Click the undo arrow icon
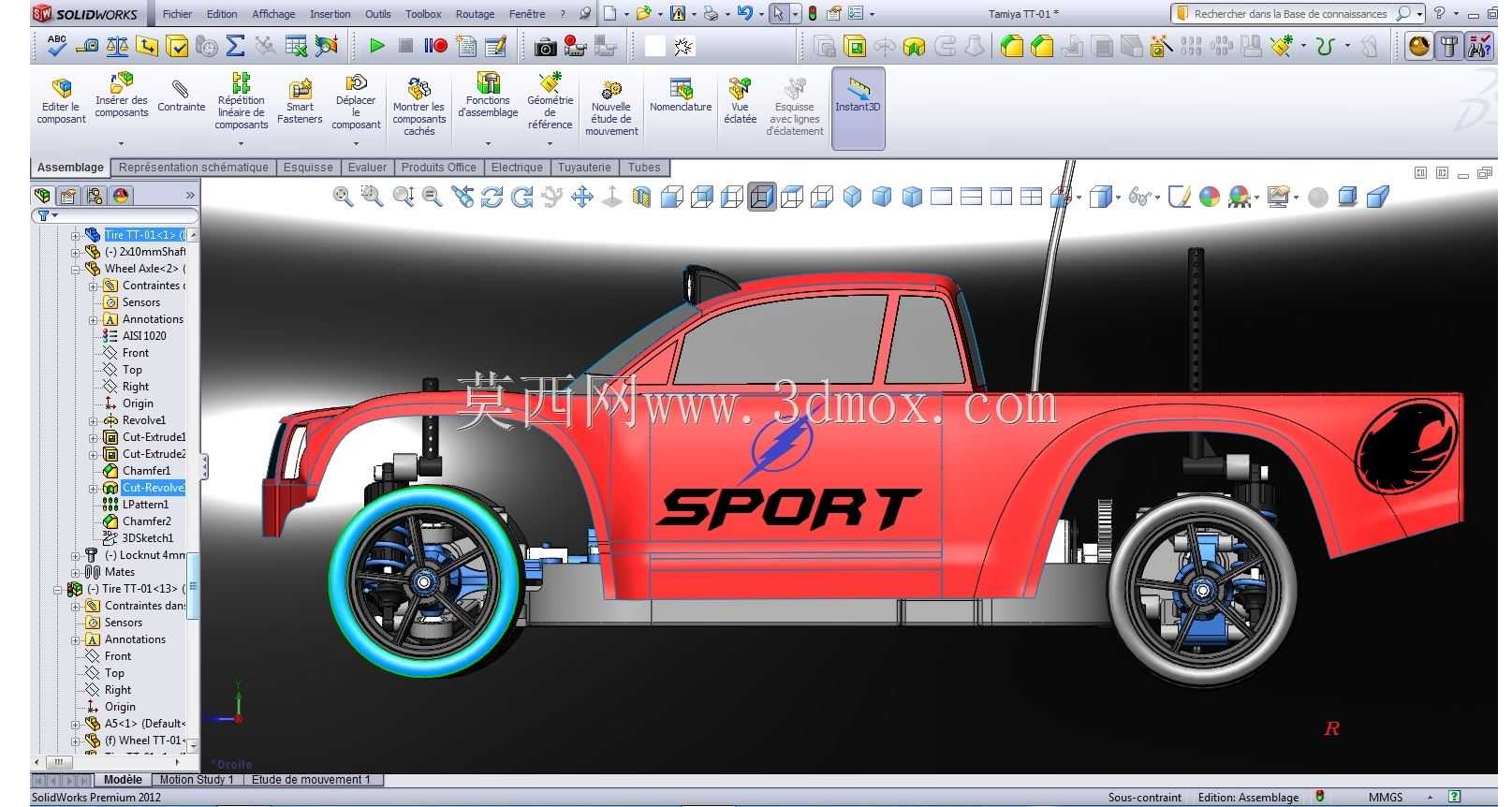 point(744,14)
